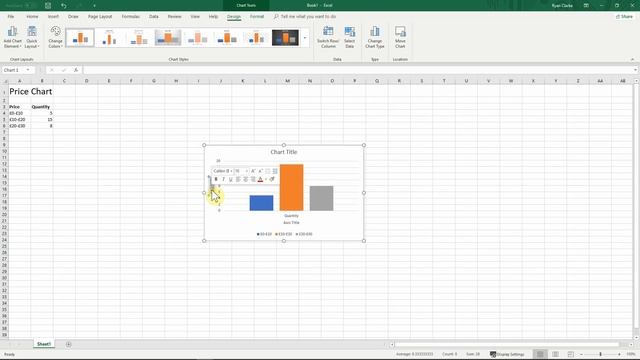The height and width of the screenshot is (360, 640).
Task: Switch to Normal view in status bar
Action: (540, 354)
